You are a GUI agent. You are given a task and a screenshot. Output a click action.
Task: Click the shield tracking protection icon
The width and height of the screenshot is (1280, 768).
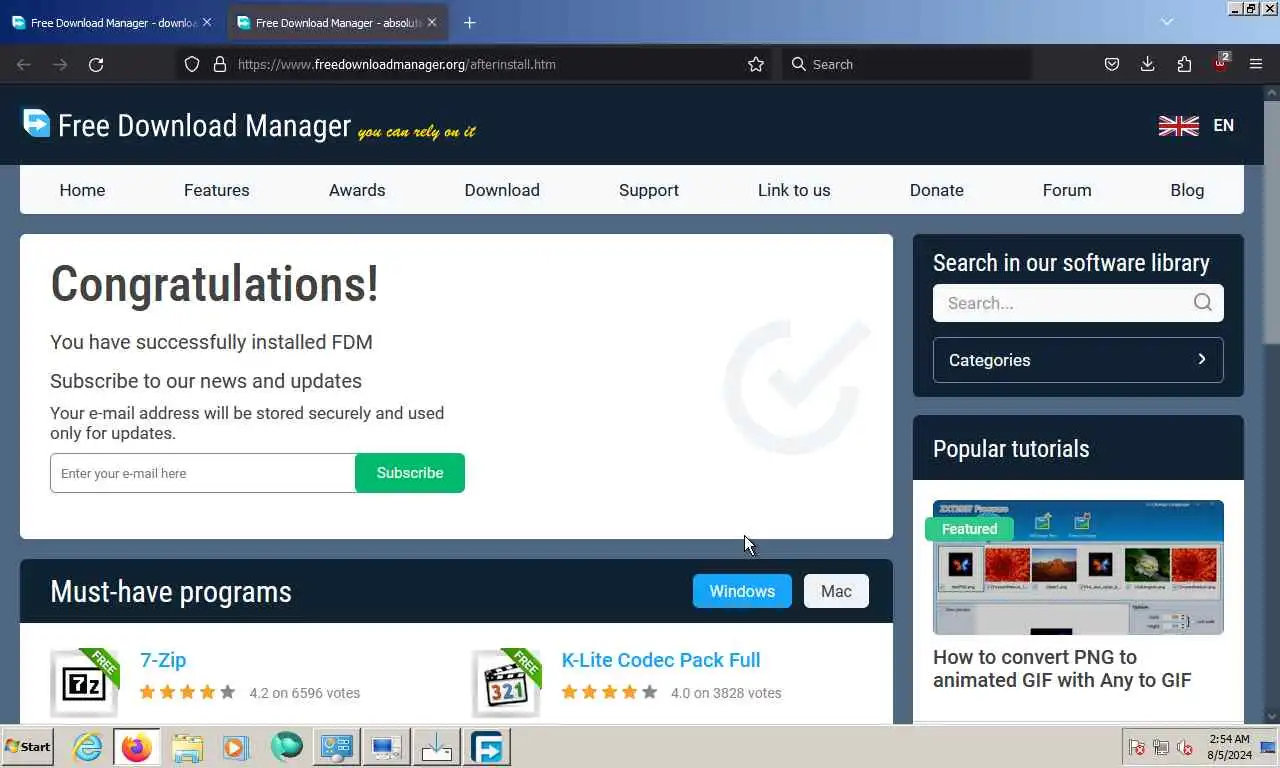point(192,64)
